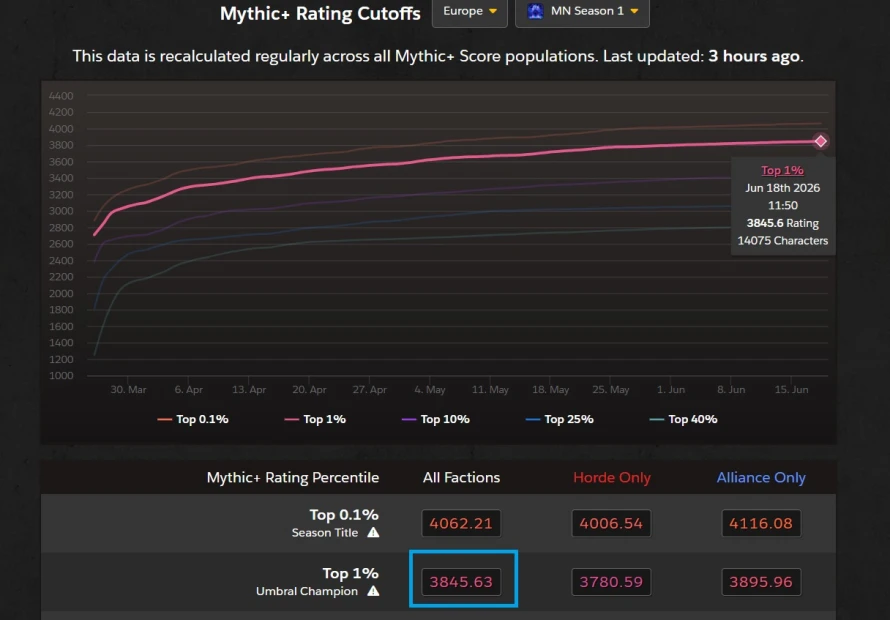The height and width of the screenshot is (620, 890).
Task: Click the 4006.54 Horde Only value
Action: point(611,523)
